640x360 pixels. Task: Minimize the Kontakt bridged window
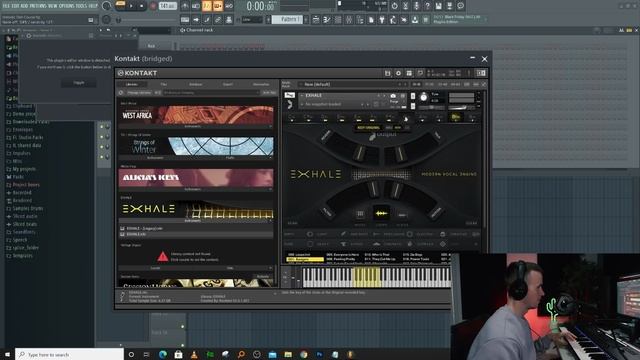point(472,58)
